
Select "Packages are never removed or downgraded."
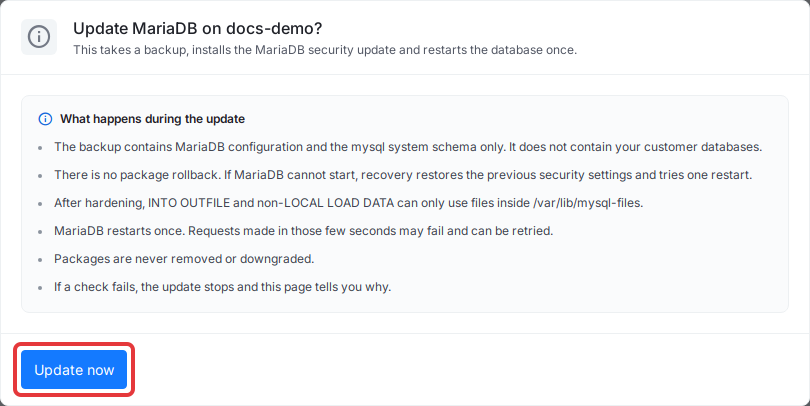coord(184,259)
